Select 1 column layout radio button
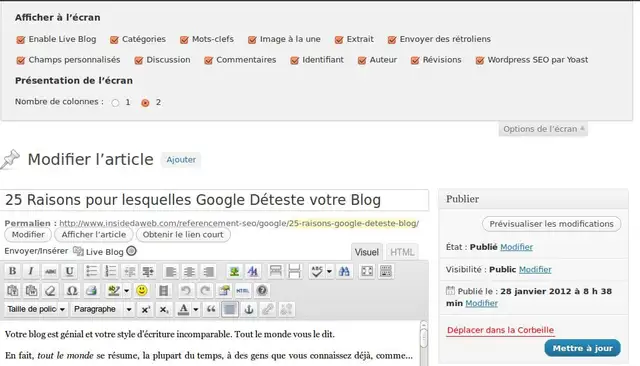The height and width of the screenshot is (366, 640). tap(116, 103)
